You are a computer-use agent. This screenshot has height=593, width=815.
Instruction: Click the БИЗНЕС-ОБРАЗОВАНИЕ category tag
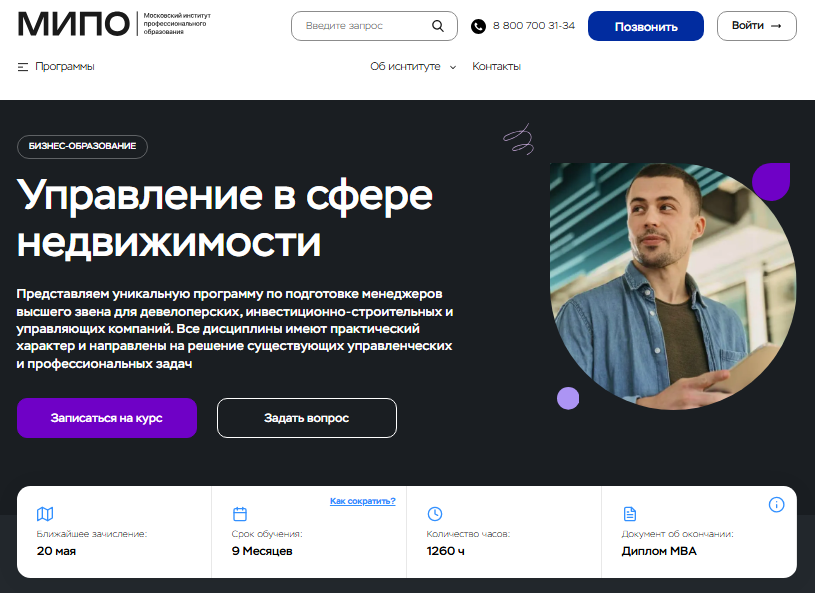pos(82,147)
